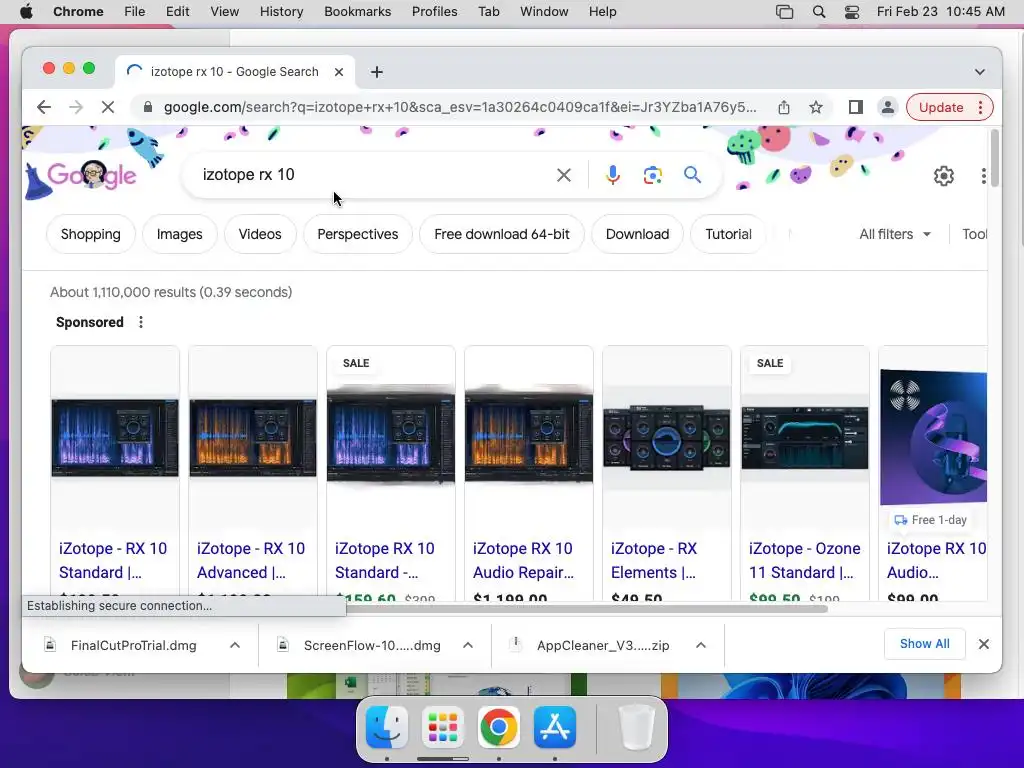1024x768 pixels.
Task: Open the All filters dropdown
Action: click(895, 234)
